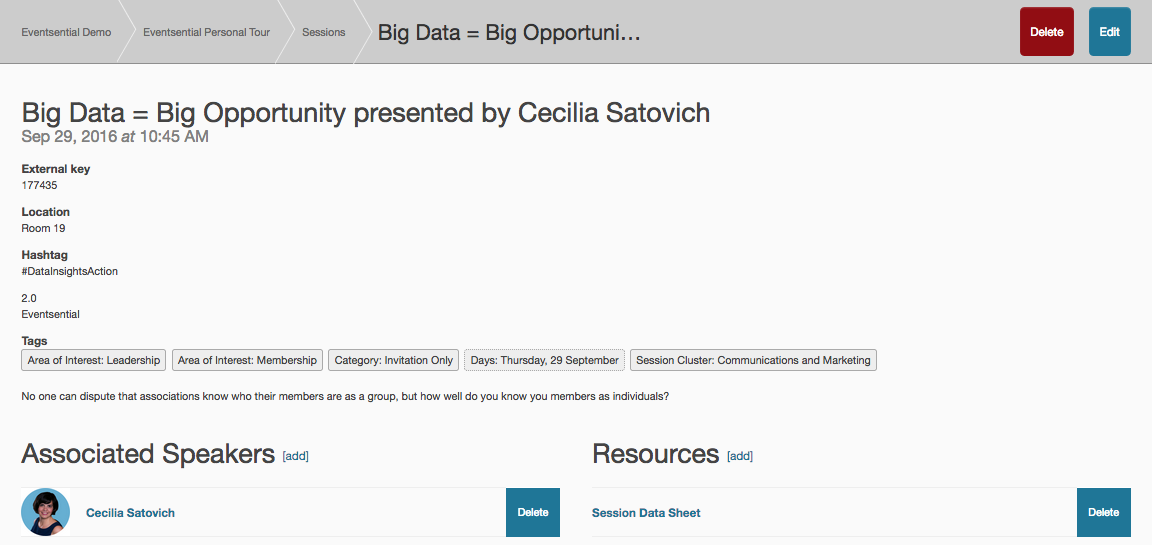Screen dimensions: 1152x545
Task: Click the Days: Thursday, 29 September tag
Action: click(545, 360)
